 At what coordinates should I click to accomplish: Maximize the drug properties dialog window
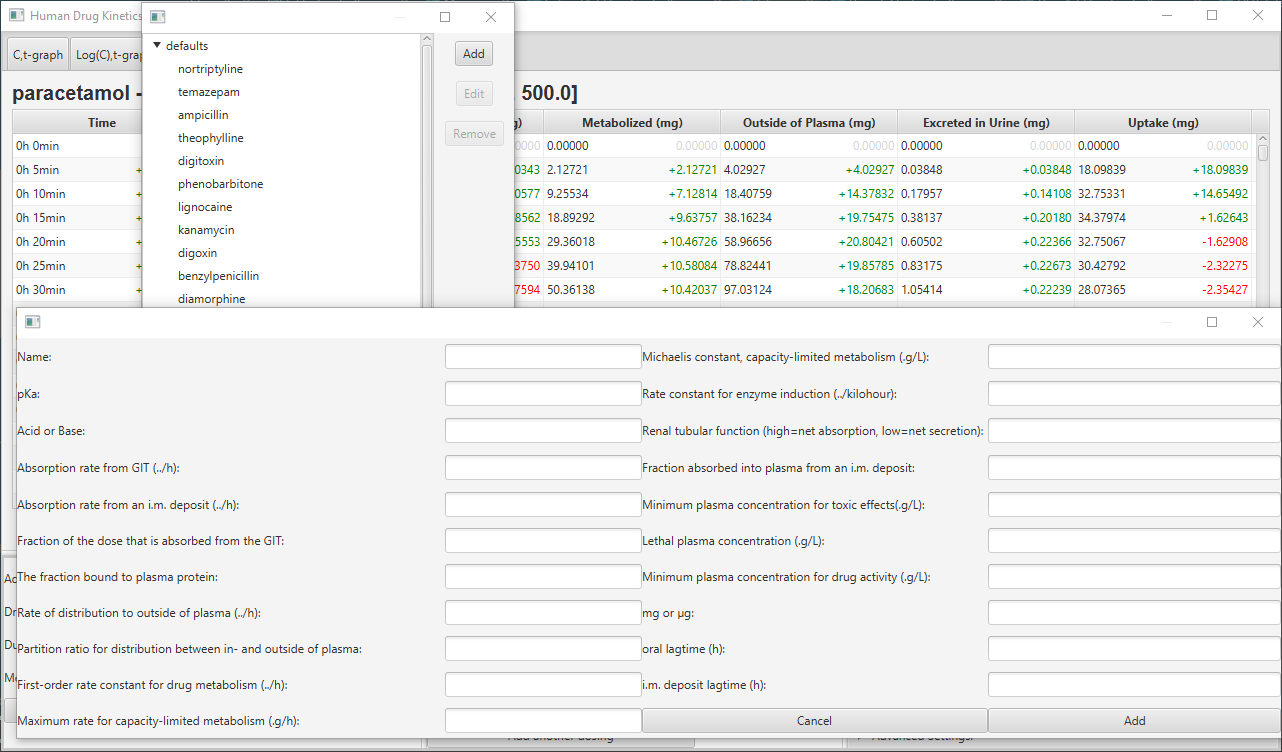1212,322
